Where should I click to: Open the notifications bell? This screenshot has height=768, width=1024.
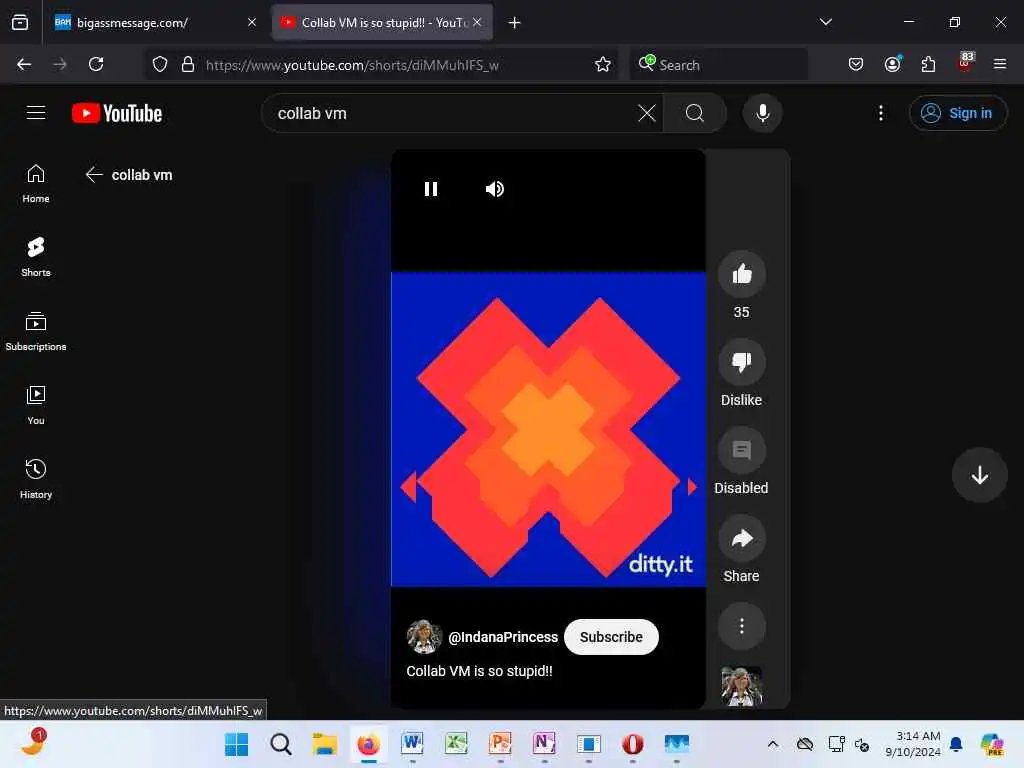point(956,744)
